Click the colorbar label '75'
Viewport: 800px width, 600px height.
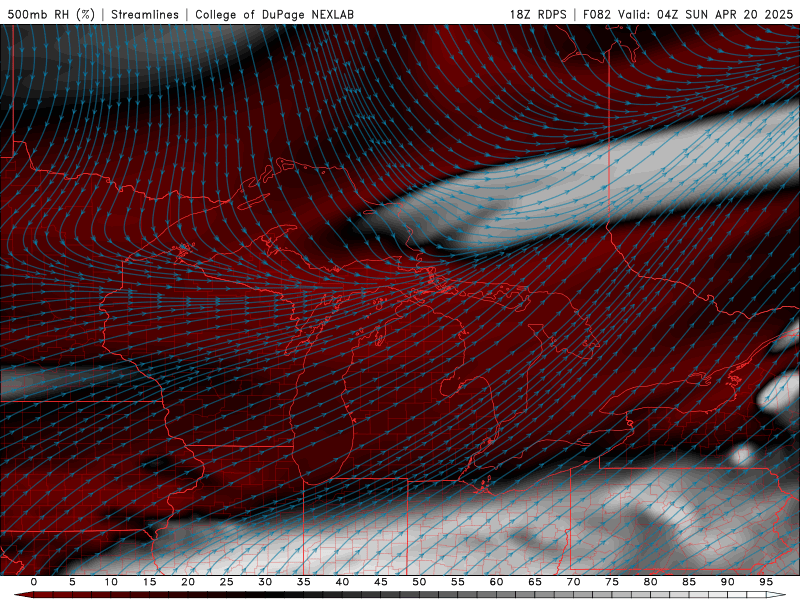612,582
